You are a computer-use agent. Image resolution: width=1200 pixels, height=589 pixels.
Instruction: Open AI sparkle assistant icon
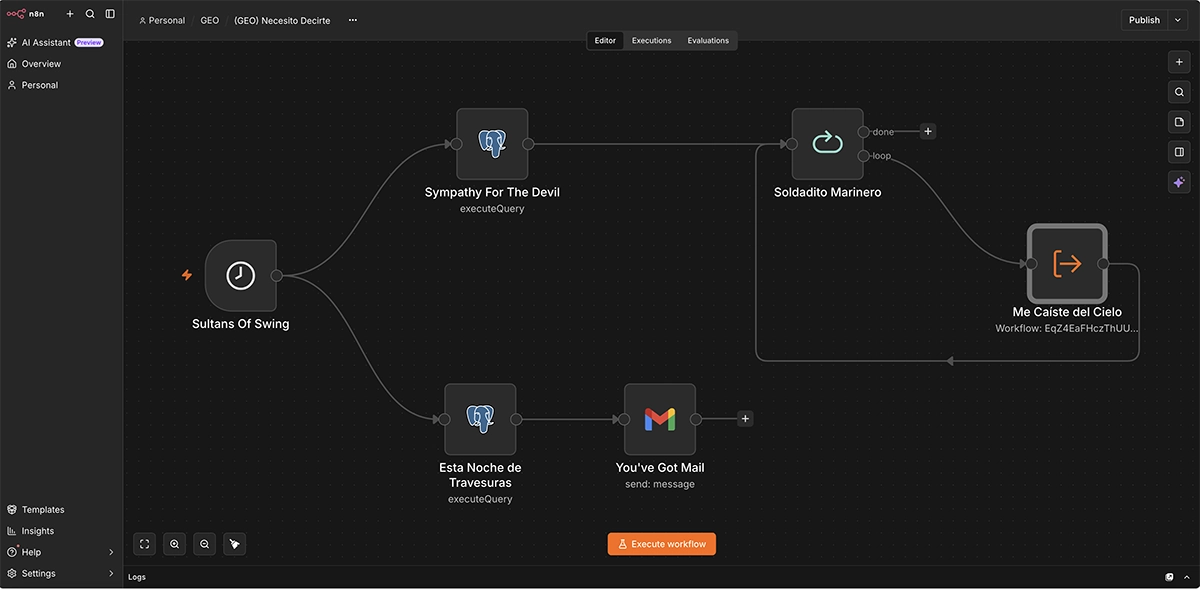pyautogui.click(x=1179, y=182)
